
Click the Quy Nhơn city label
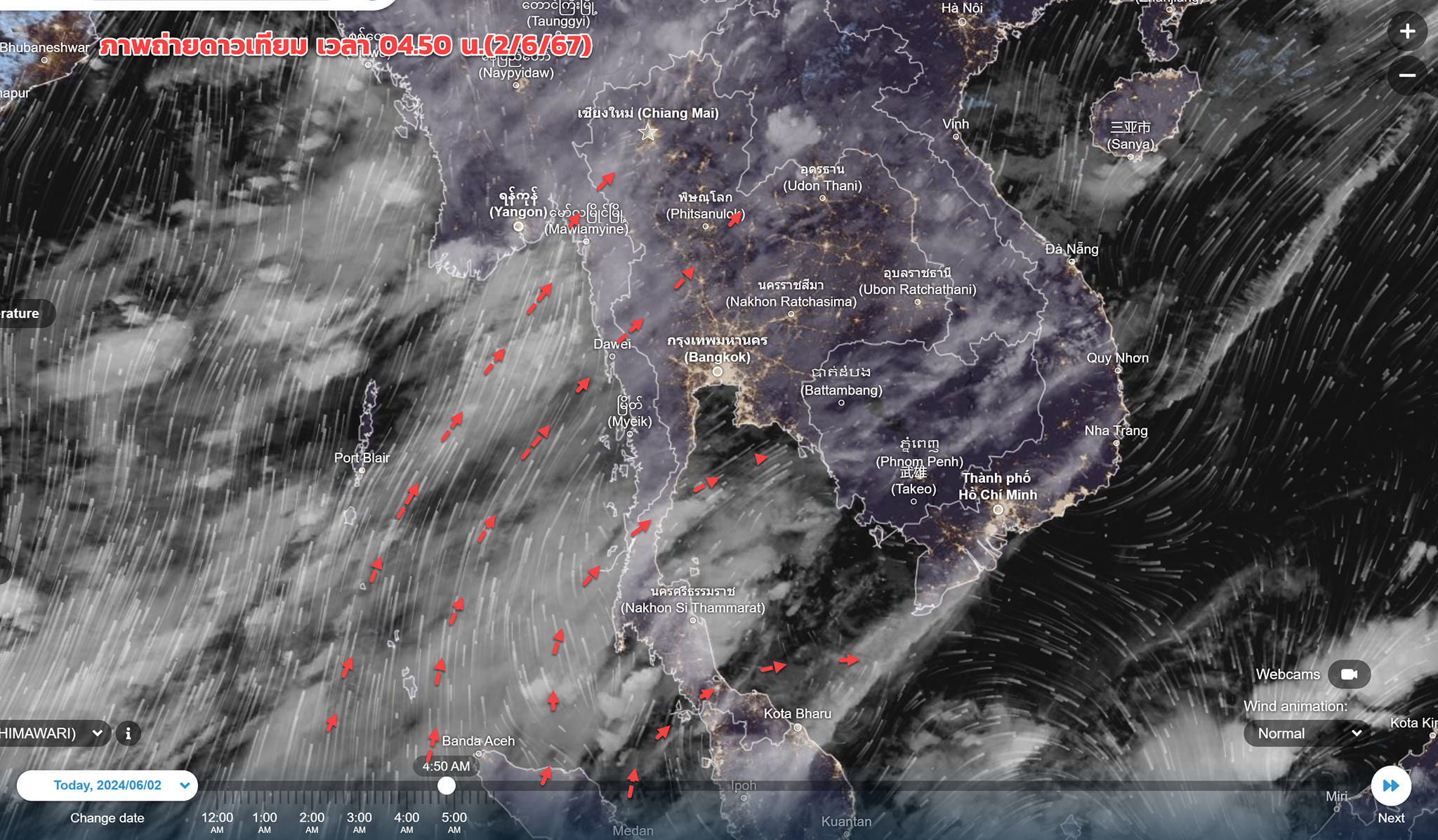1118,358
